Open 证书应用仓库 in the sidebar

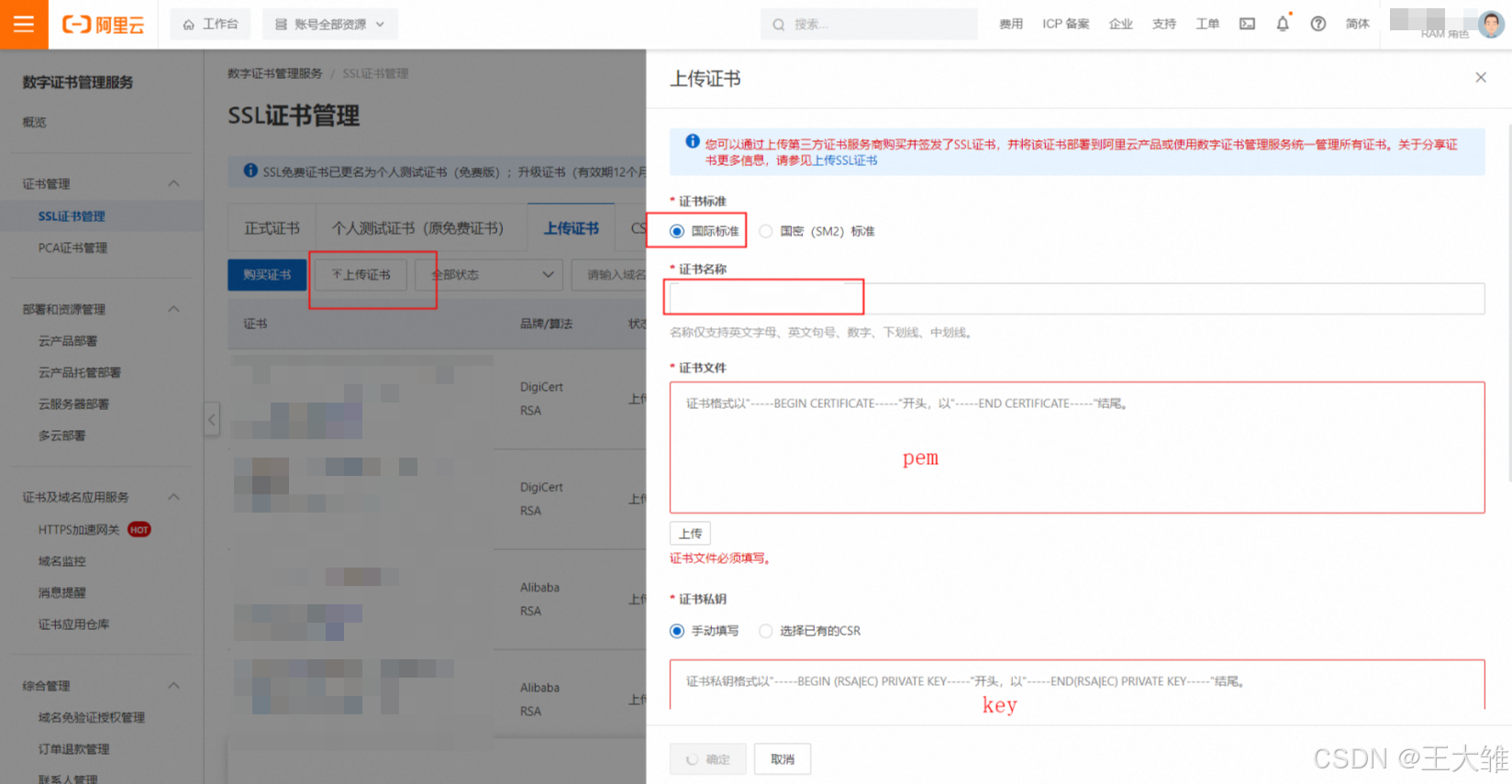(x=73, y=624)
